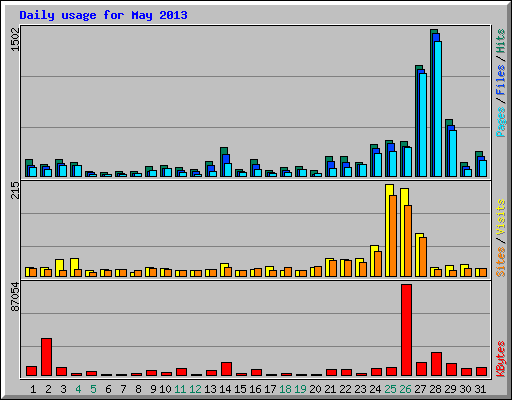This screenshot has width=512, height=400.
Task: Click the green weekend day 4 label
Action: click(x=78, y=389)
